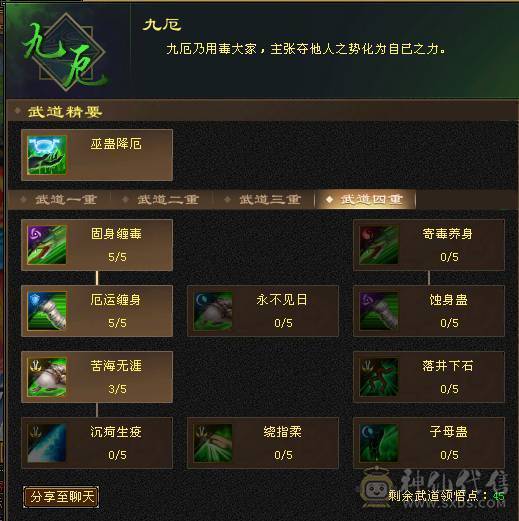Click the 蚀身蛊 skill icon
Viewport: 519px width, 521px height.
coord(379,311)
